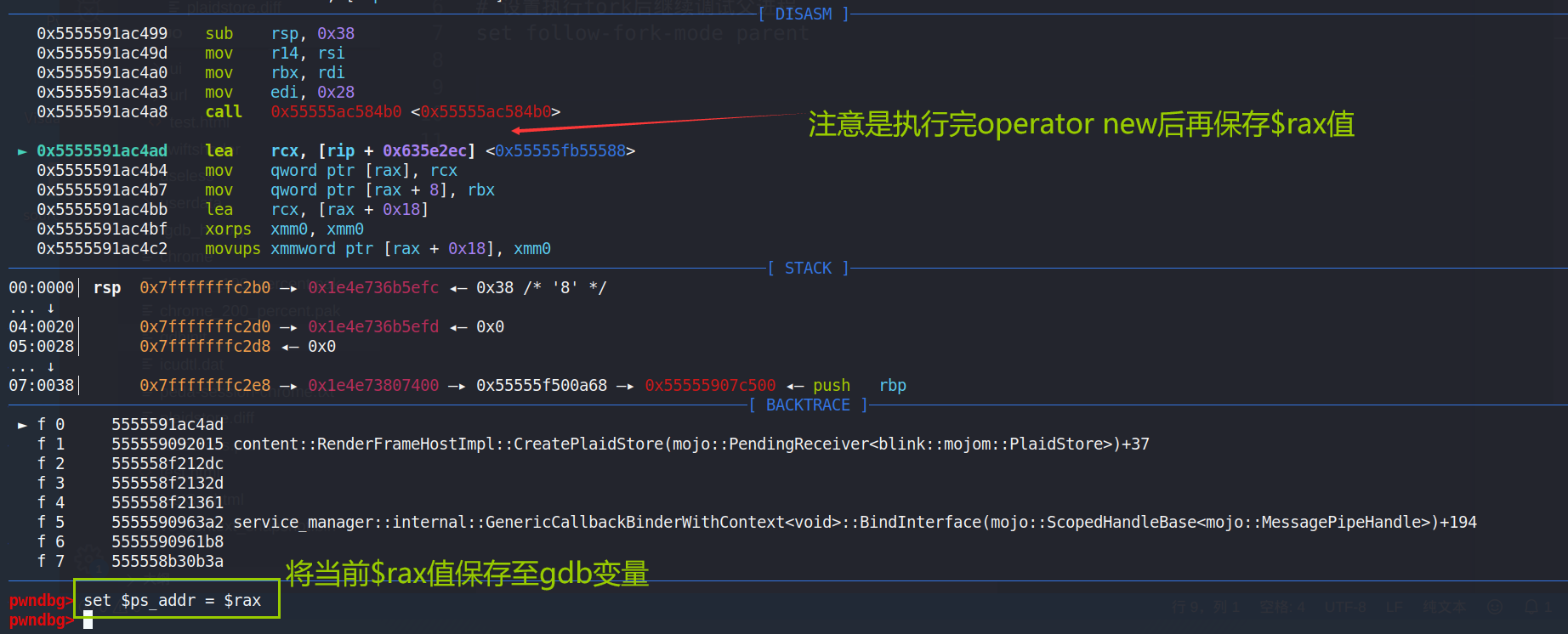
Task: Click the stack address 0x7fffffffc2e8
Action: pos(205,386)
